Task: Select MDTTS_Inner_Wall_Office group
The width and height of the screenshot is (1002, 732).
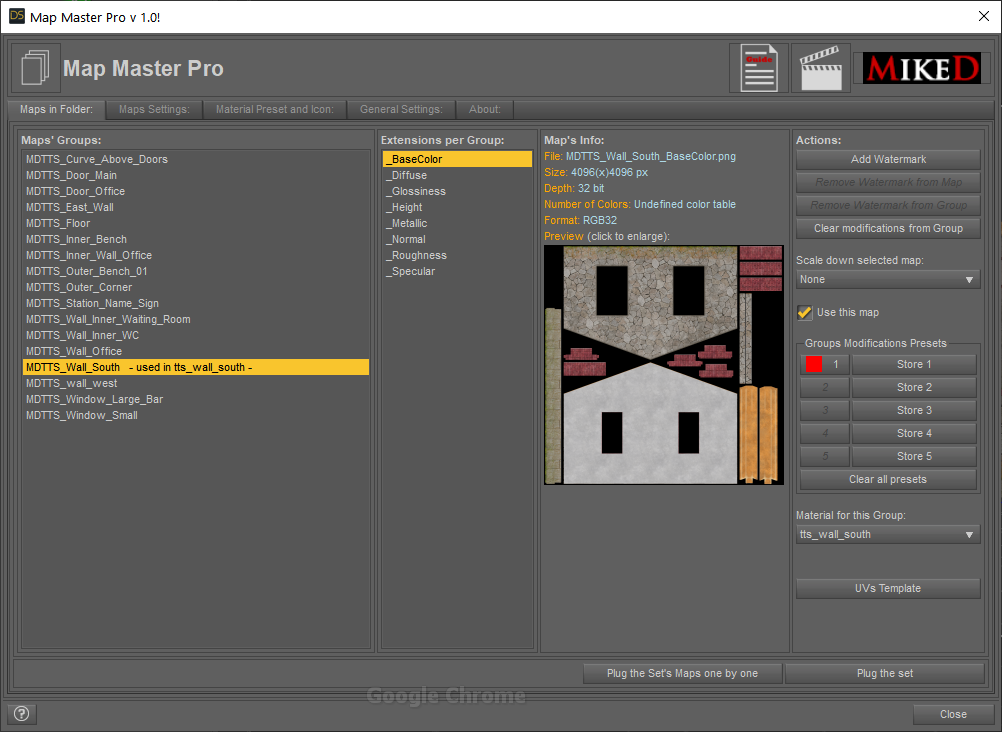Action: [x=196, y=255]
